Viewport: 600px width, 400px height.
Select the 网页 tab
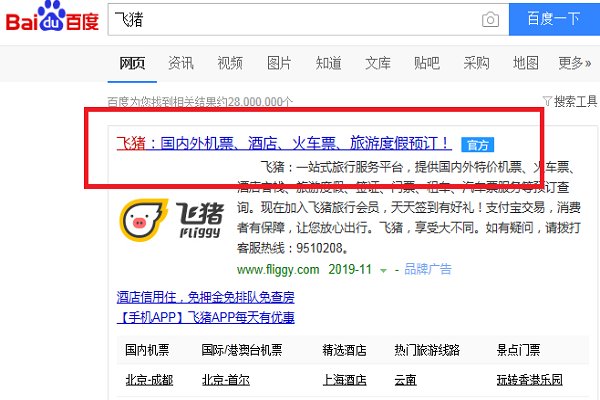coord(132,63)
